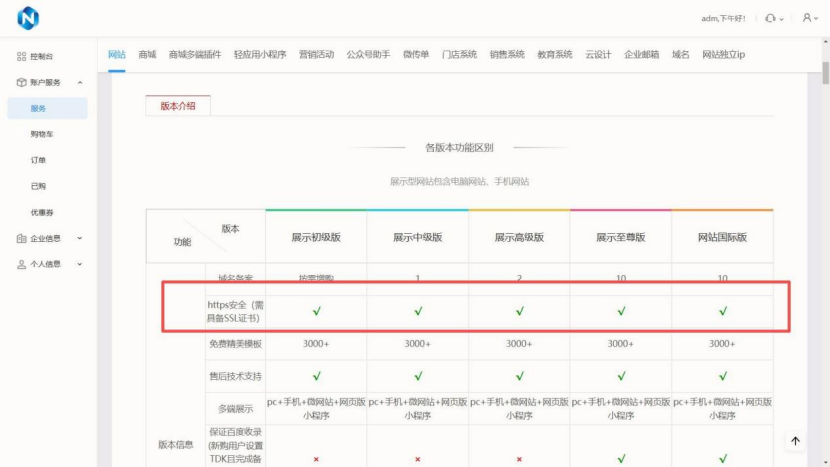Go to 购物车 in the sidebar
Screen dimensions: 830x467
click(42, 134)
